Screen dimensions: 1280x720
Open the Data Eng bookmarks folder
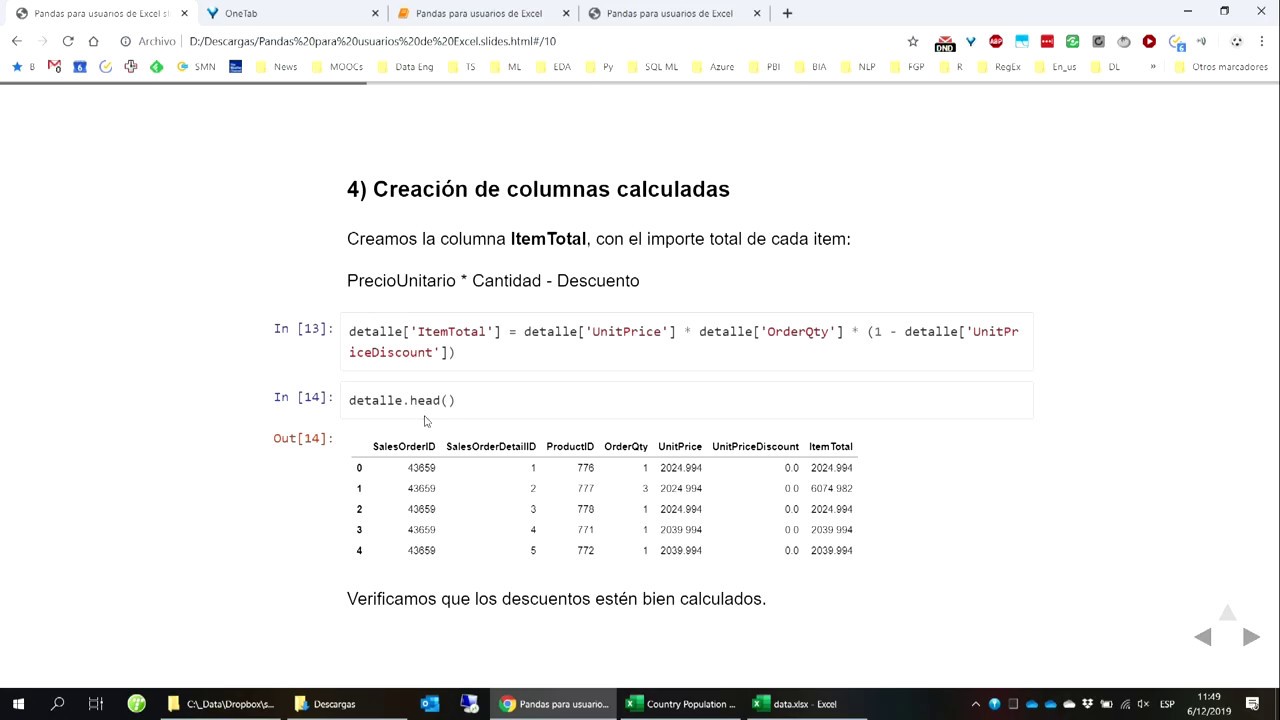(406, 67)
